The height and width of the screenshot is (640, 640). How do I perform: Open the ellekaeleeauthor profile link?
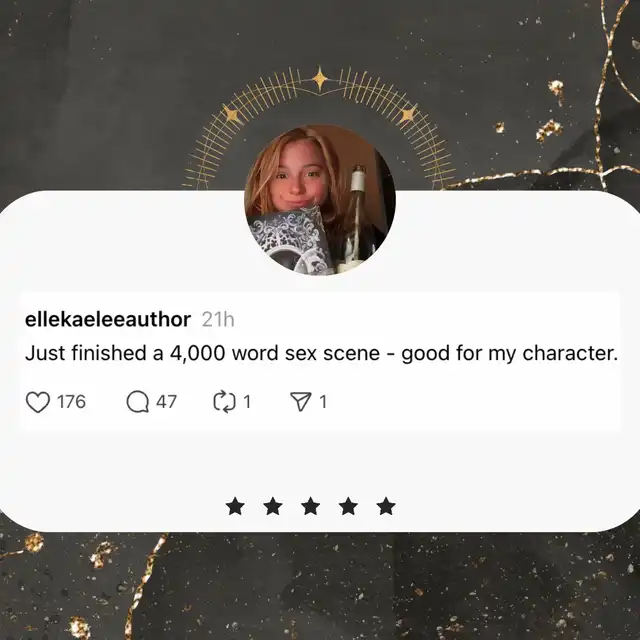[108, 319]
